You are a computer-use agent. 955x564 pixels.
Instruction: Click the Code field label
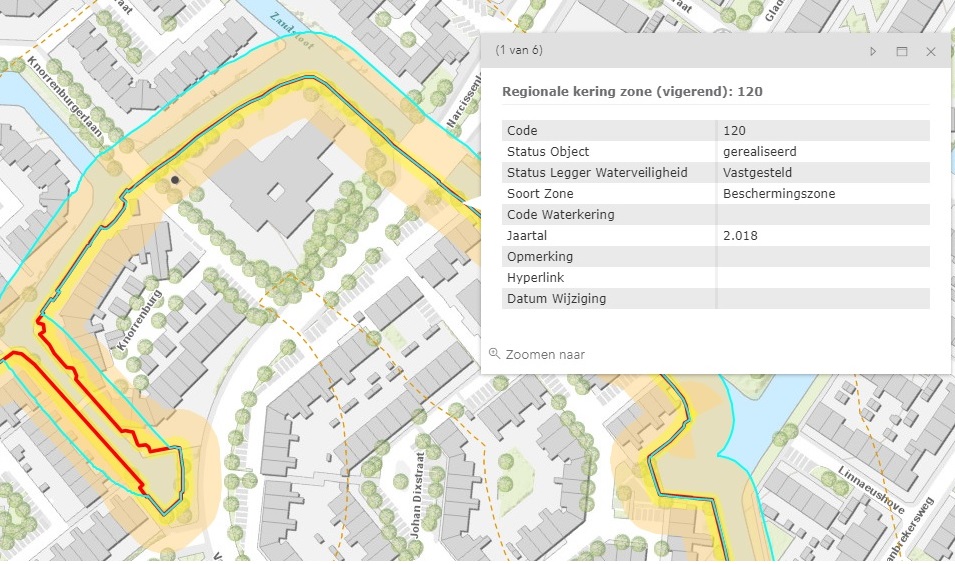pyautogui.click(x=522, y=130)
